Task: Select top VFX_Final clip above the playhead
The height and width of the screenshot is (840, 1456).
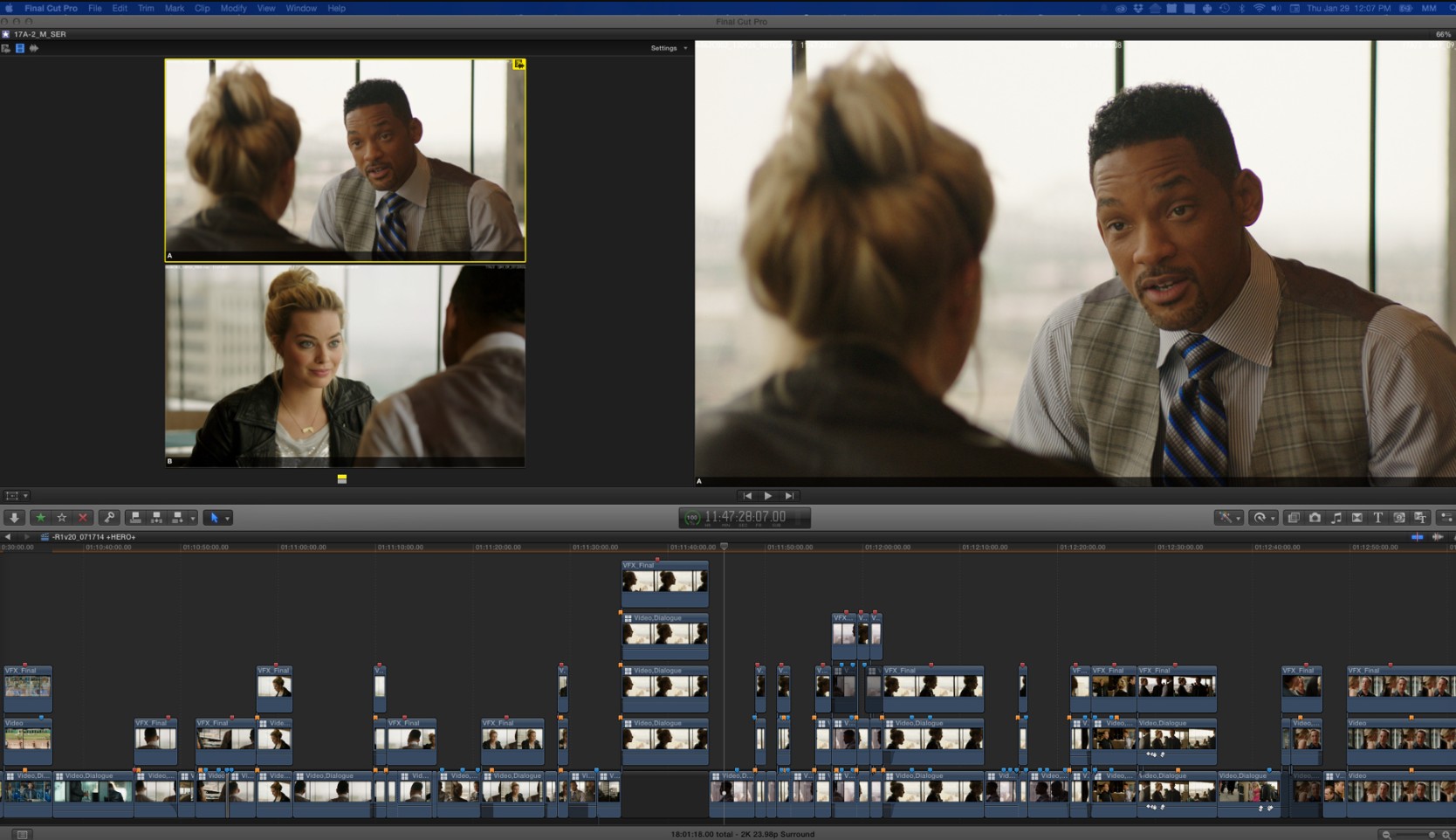Action: point(664,584)
